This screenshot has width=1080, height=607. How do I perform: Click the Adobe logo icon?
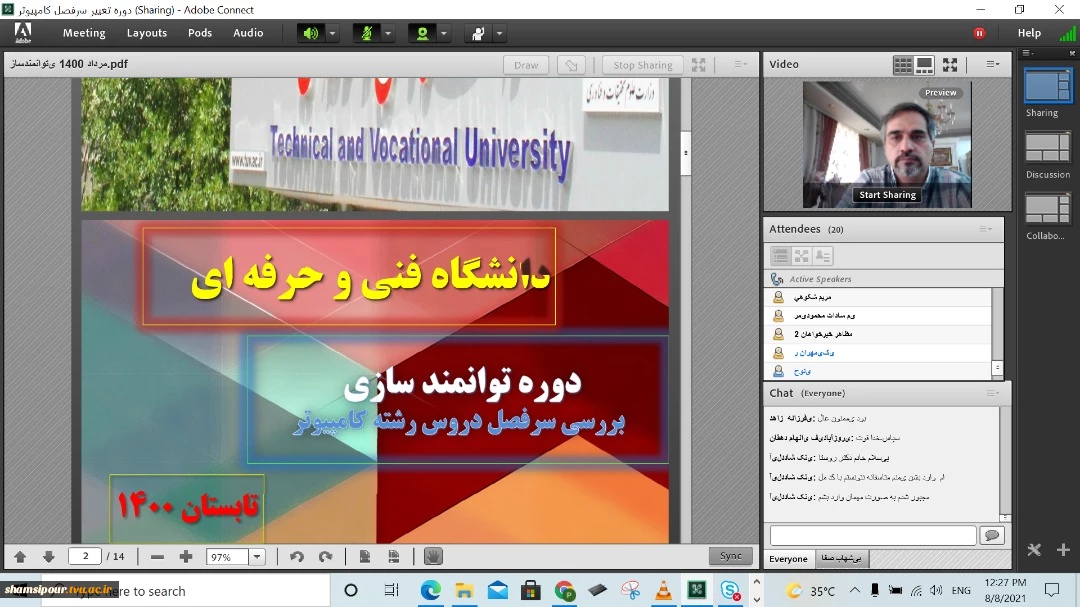point(23,32)
